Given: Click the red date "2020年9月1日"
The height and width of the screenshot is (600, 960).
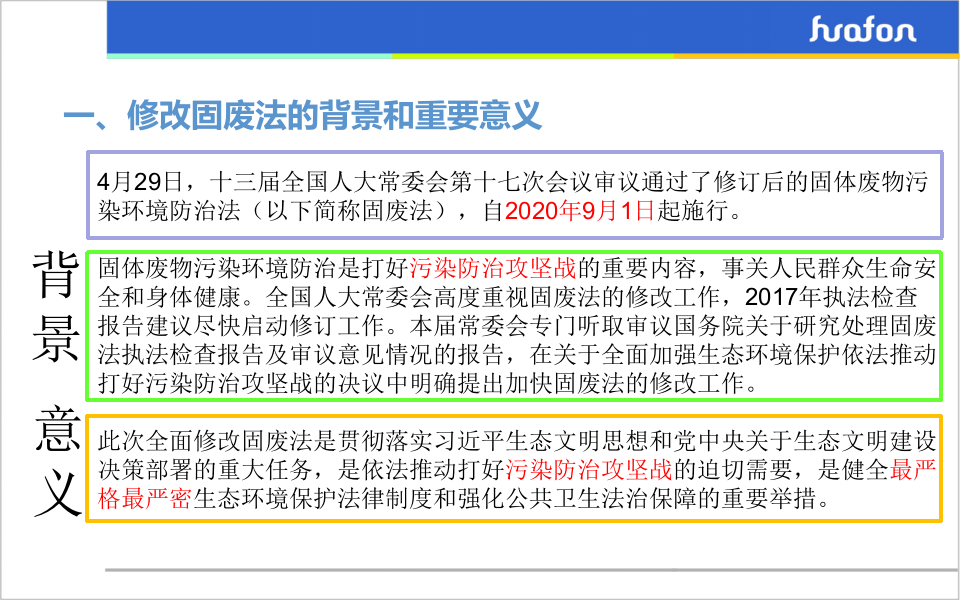Looking at the screenshot, I should click(x=579, y=211).
